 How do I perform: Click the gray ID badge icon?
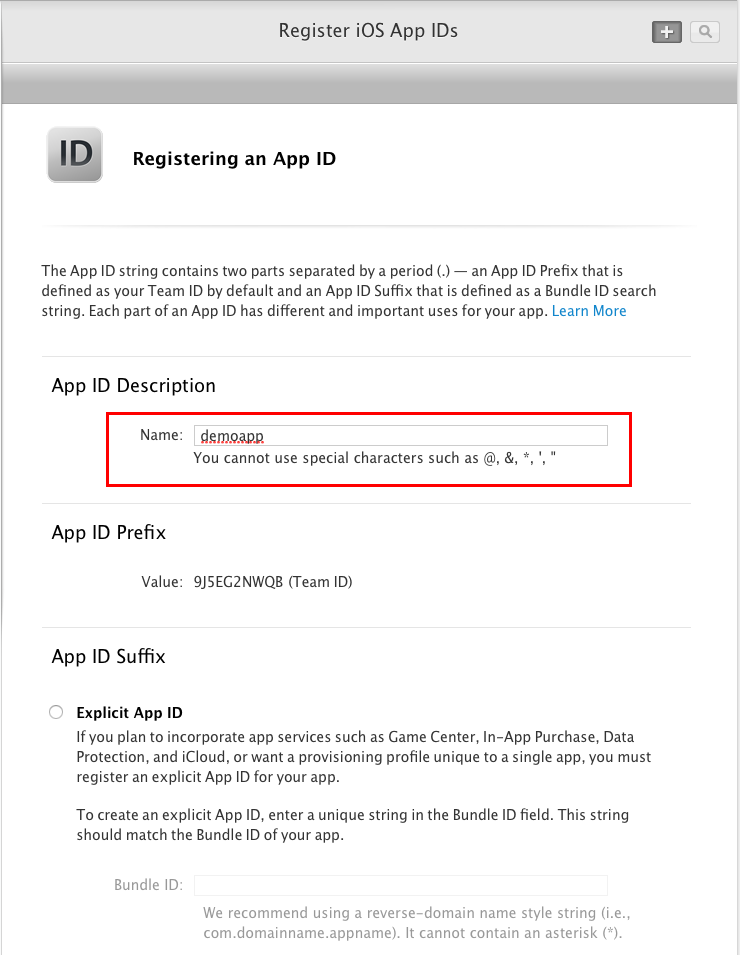pyautogui.click(x=75, y=155)
